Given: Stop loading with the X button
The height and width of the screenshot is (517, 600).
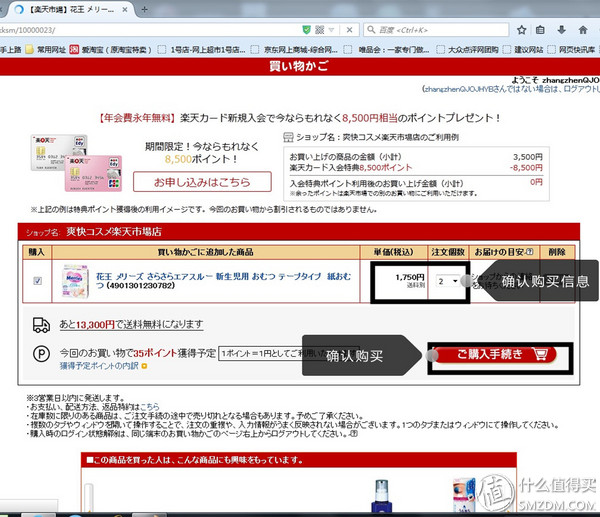Looking at the screenshot, I should pyautogui.click(x=349, y=30).
